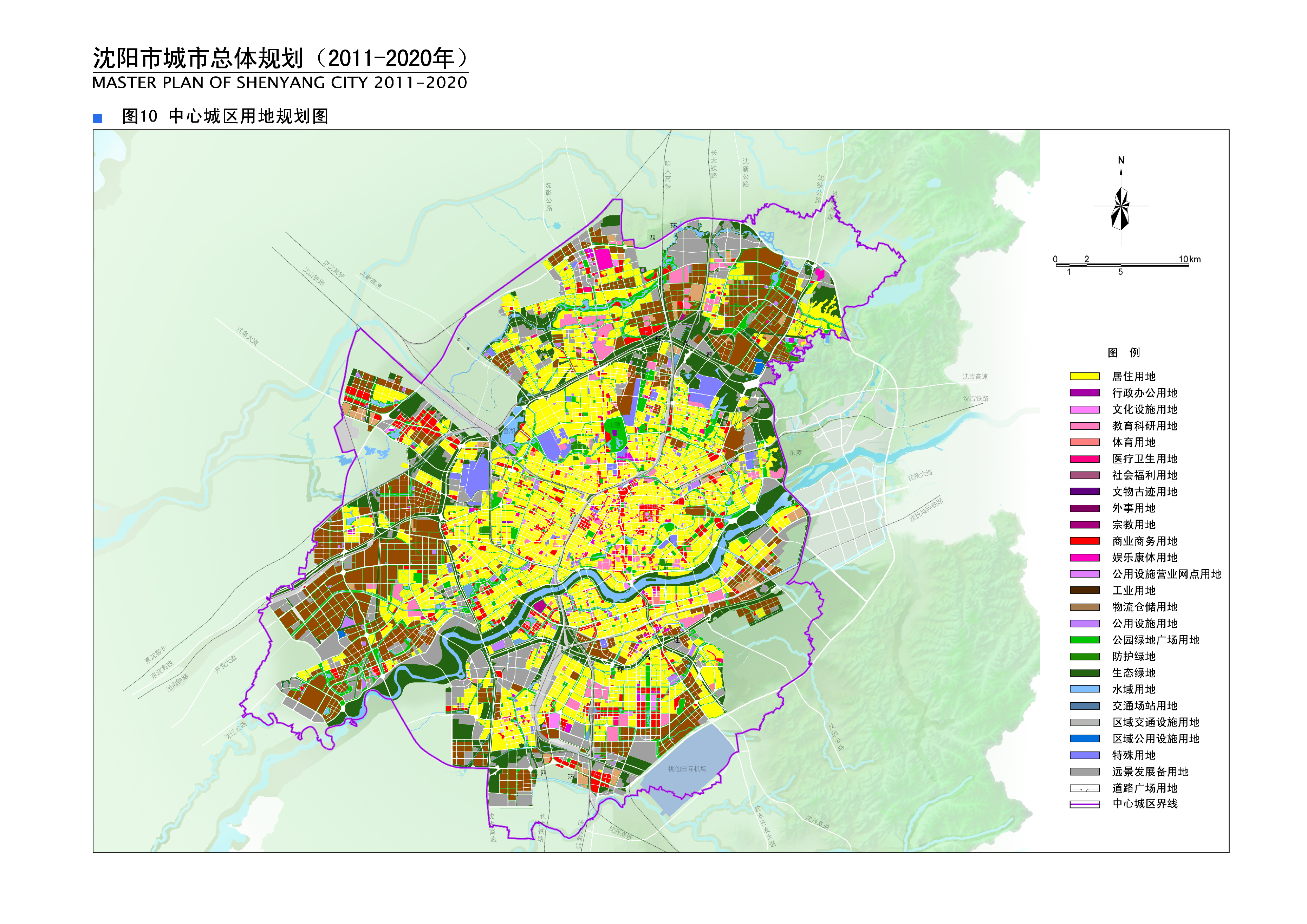This screenshot has width=1307, height=924.
Task: Click the 道路广场用地 road-outline legend symbol
Action: 1084,788
